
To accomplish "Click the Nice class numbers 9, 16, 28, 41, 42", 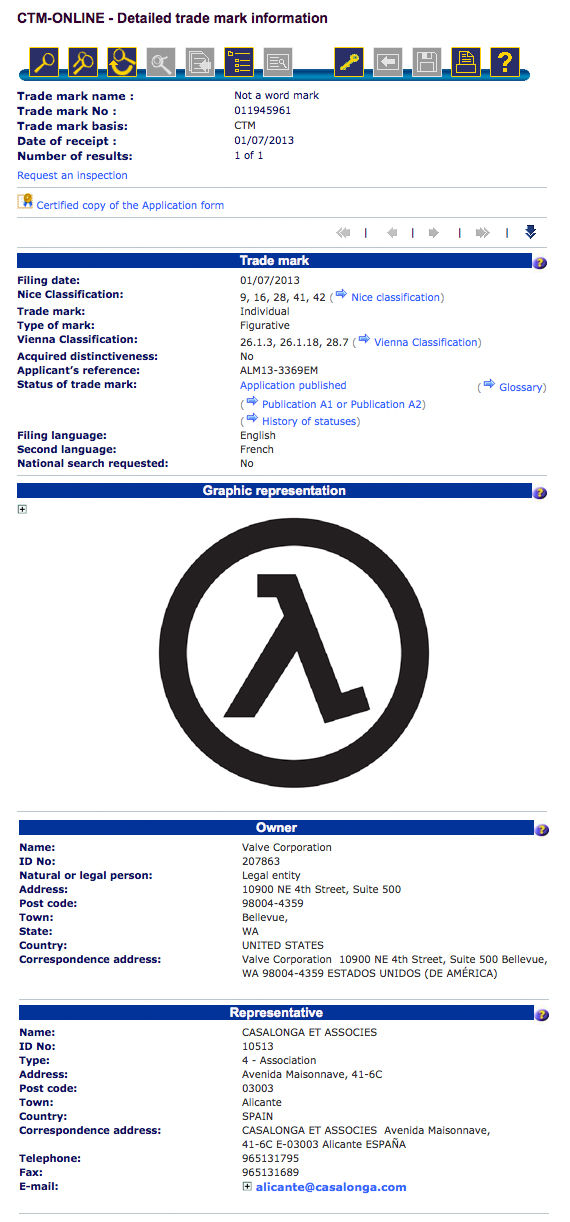I will (283, 295).
